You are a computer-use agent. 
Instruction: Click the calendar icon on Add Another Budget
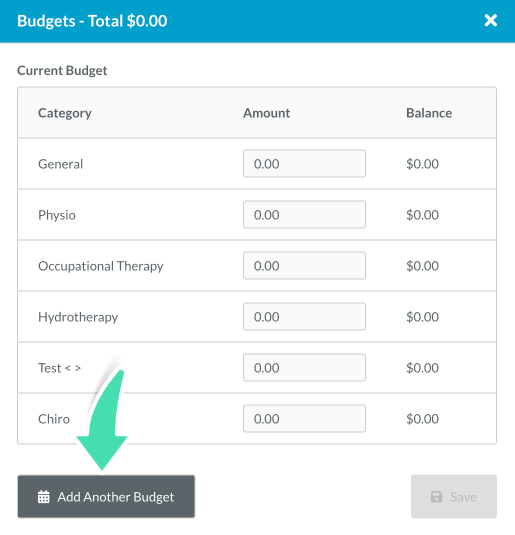(x=44, y=496)
